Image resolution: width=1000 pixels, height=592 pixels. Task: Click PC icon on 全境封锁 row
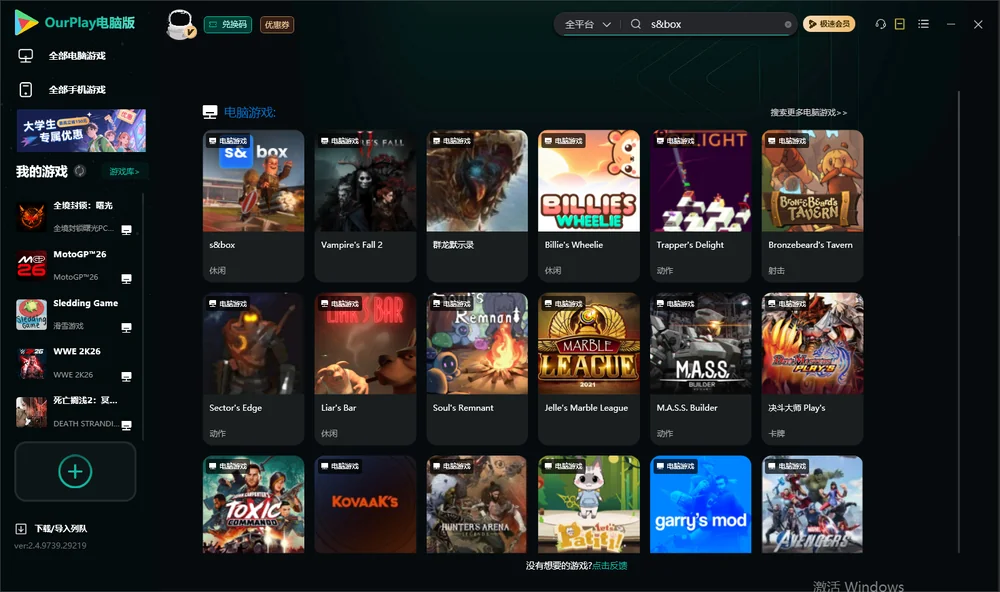(x=126, y=230)
